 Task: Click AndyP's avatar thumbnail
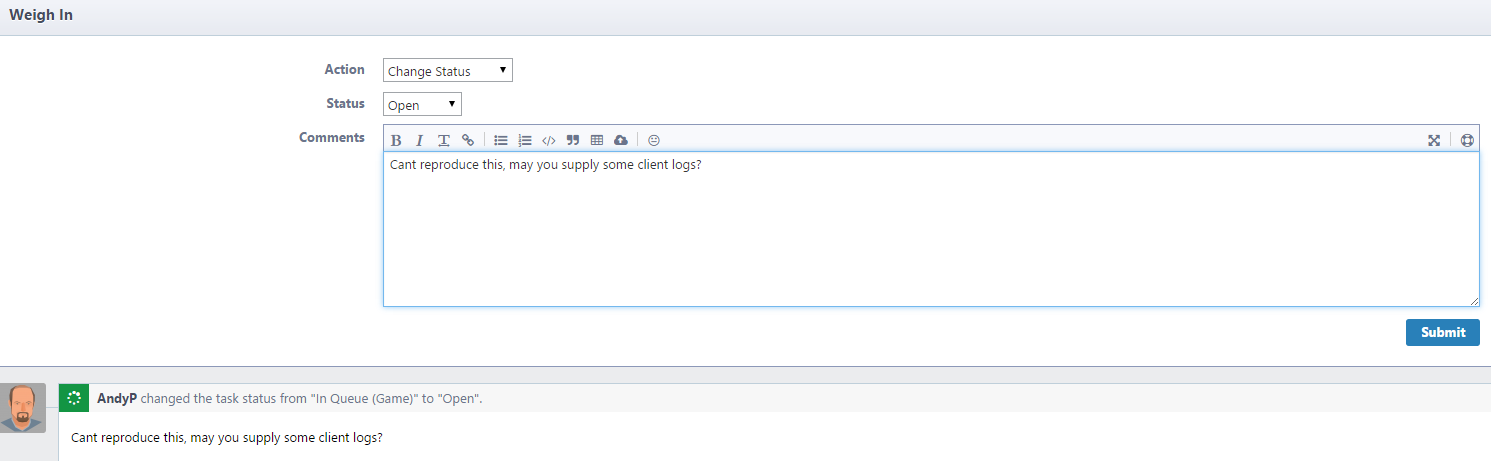point(23,408)
